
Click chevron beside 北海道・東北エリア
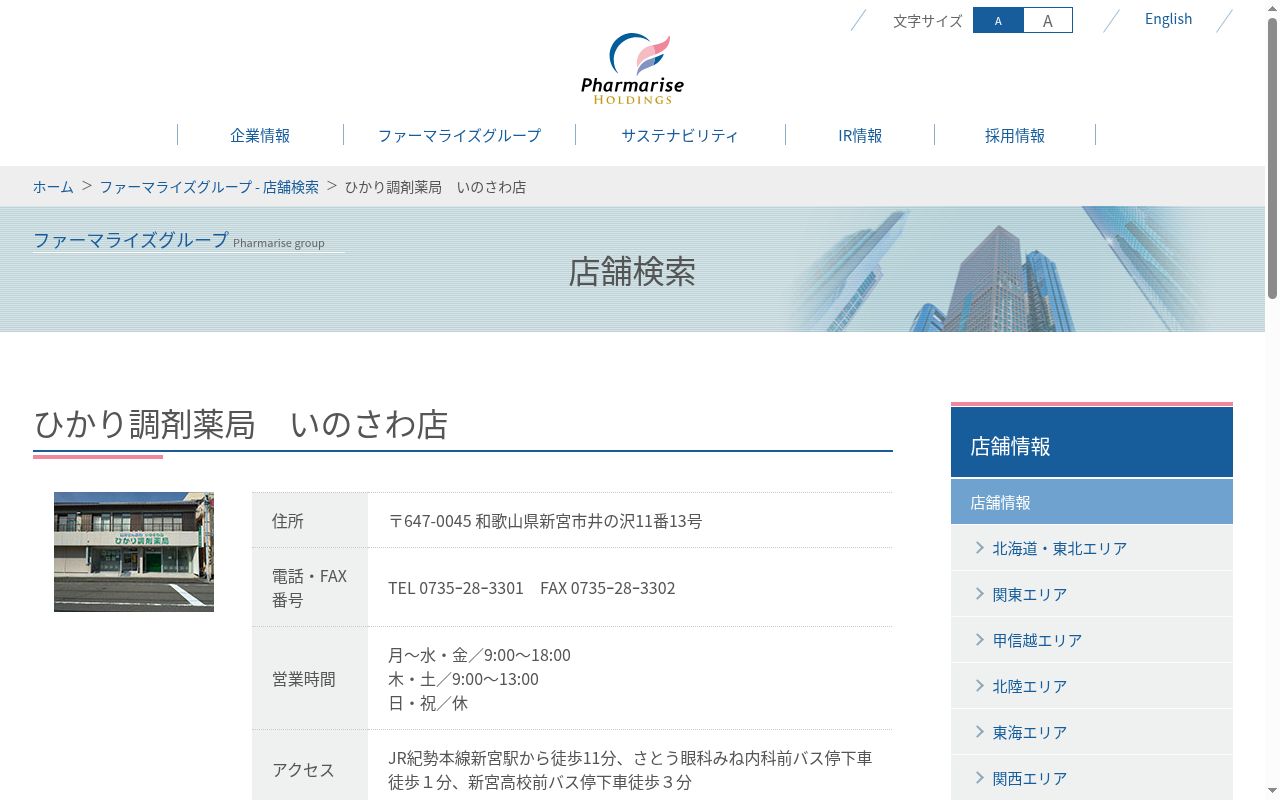tap(980, 547)
